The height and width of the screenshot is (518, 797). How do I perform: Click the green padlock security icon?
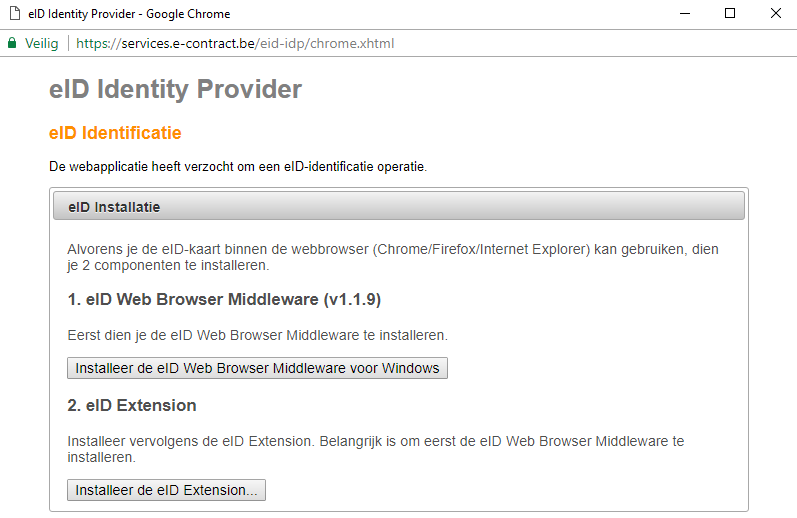click(x=12, y=43)
